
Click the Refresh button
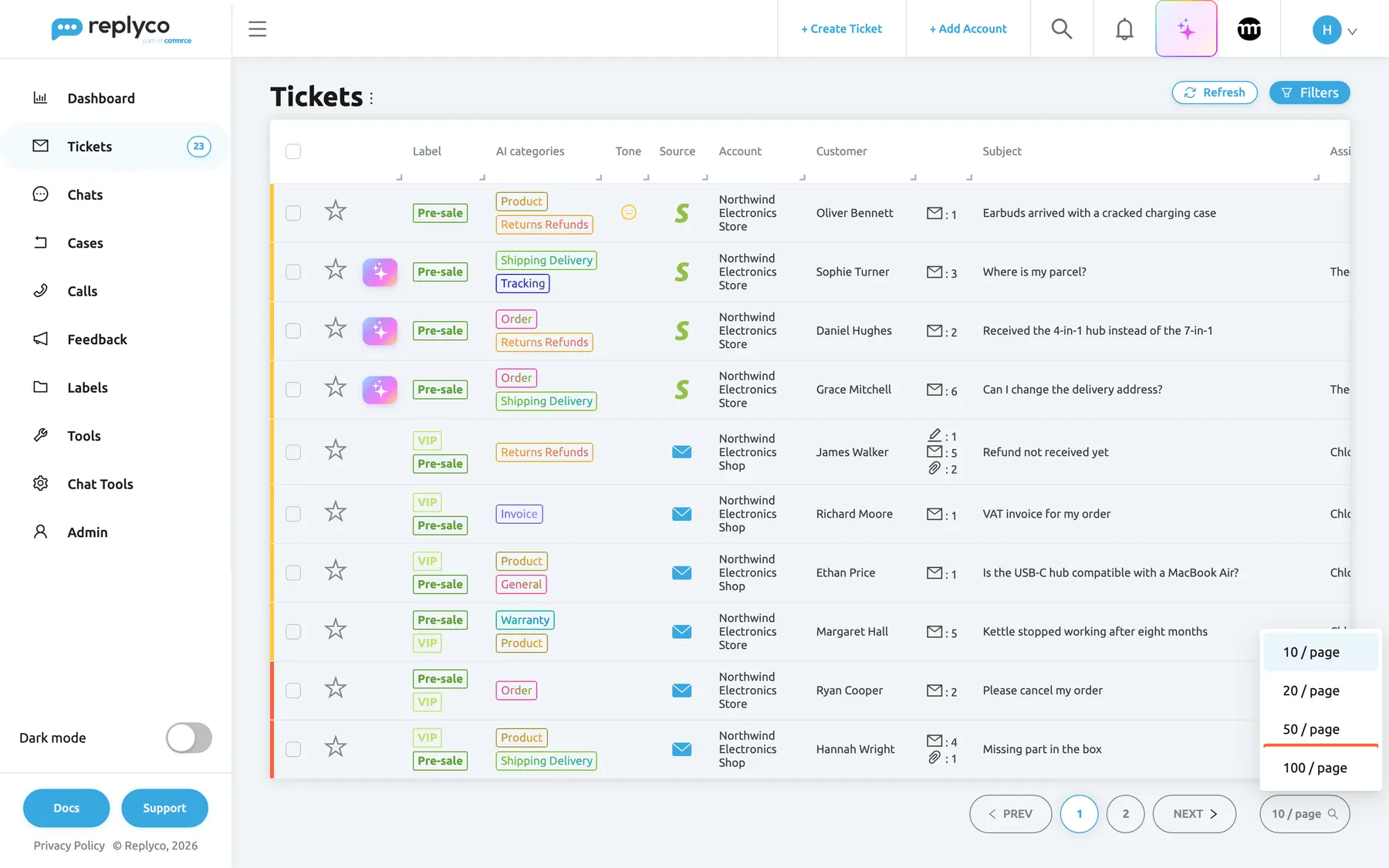pyautogui.click(x=1215, y=93)
